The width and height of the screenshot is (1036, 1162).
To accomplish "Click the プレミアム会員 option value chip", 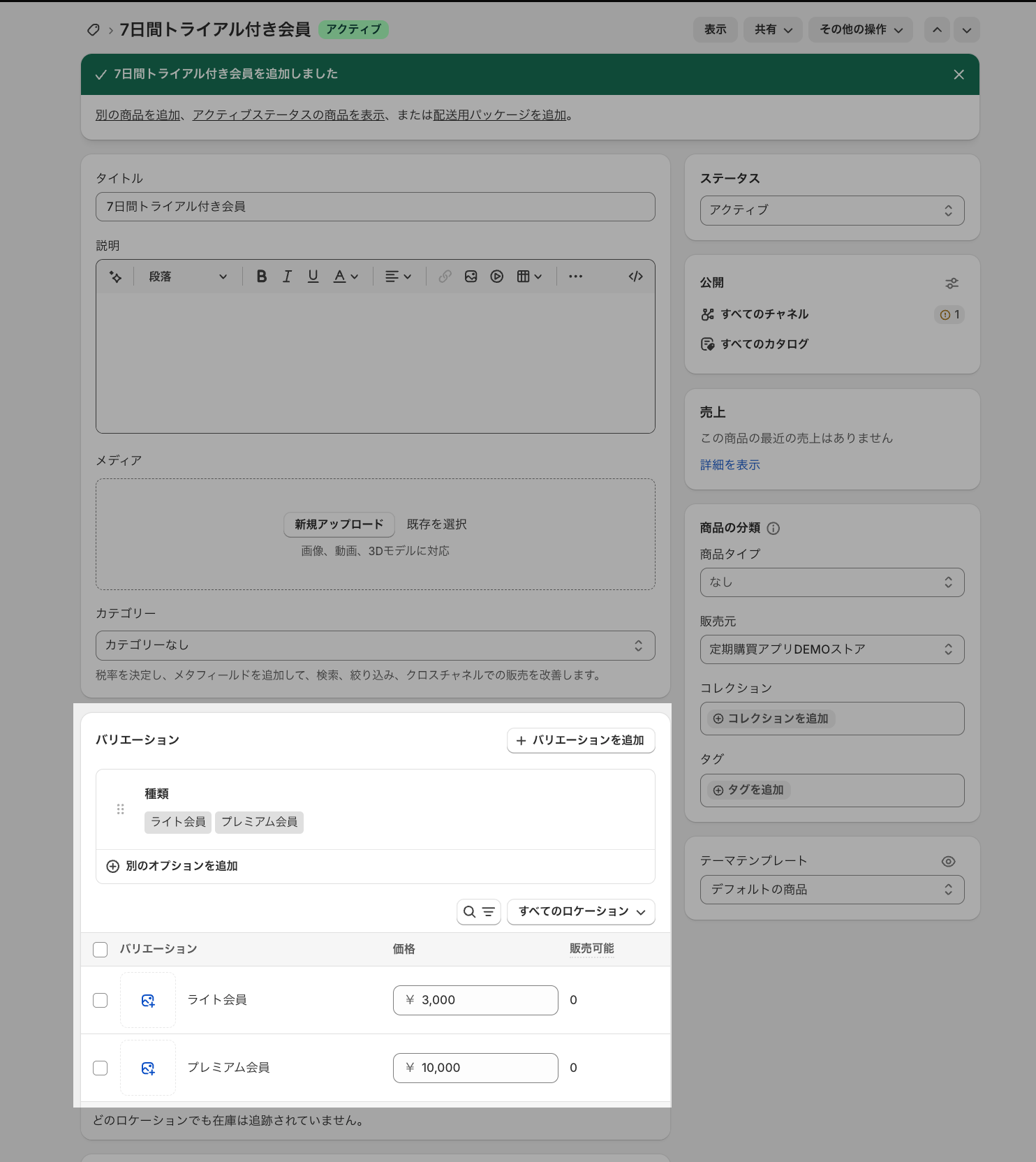I will click(x=260, y=823).
